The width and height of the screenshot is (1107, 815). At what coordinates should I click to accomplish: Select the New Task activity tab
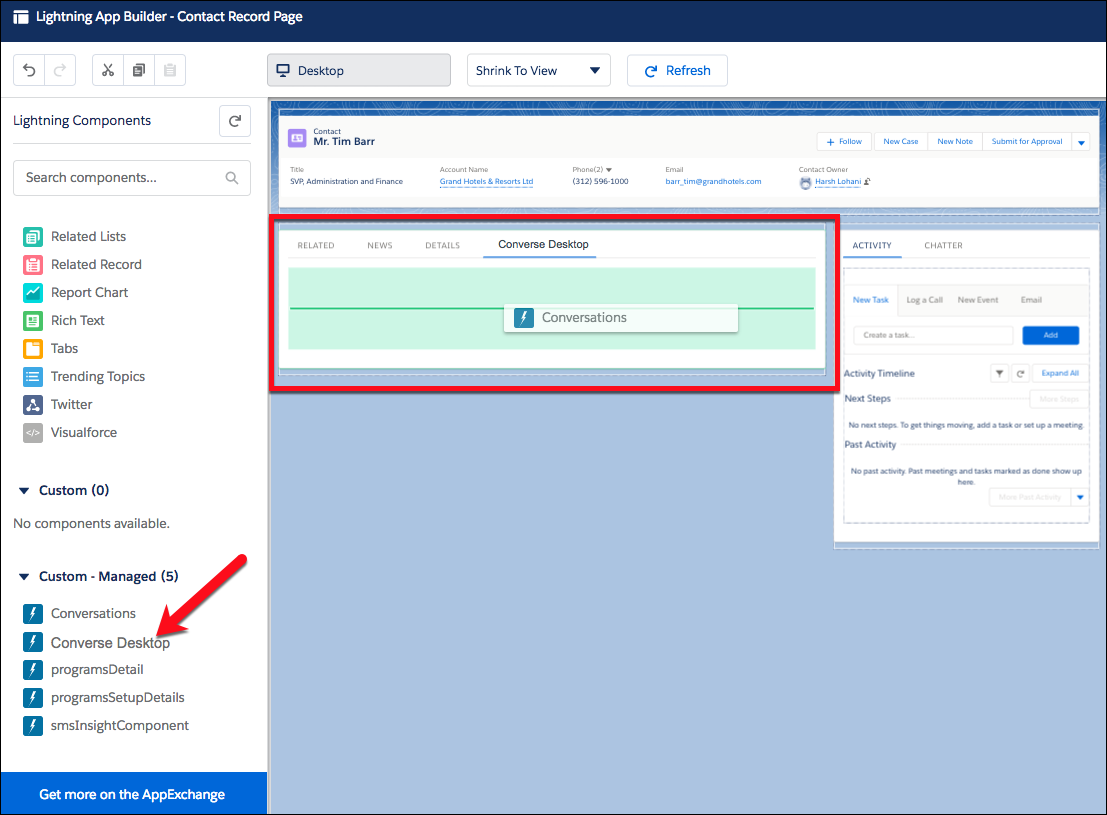870,300
